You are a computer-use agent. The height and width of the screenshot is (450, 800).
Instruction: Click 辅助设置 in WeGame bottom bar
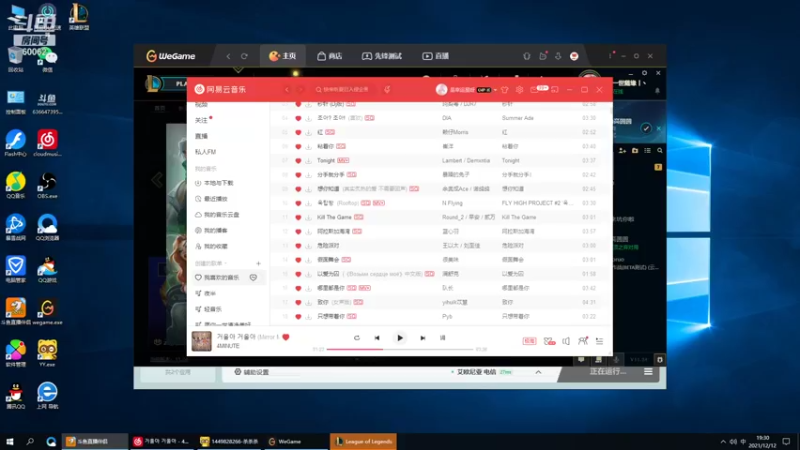[252, 372]
